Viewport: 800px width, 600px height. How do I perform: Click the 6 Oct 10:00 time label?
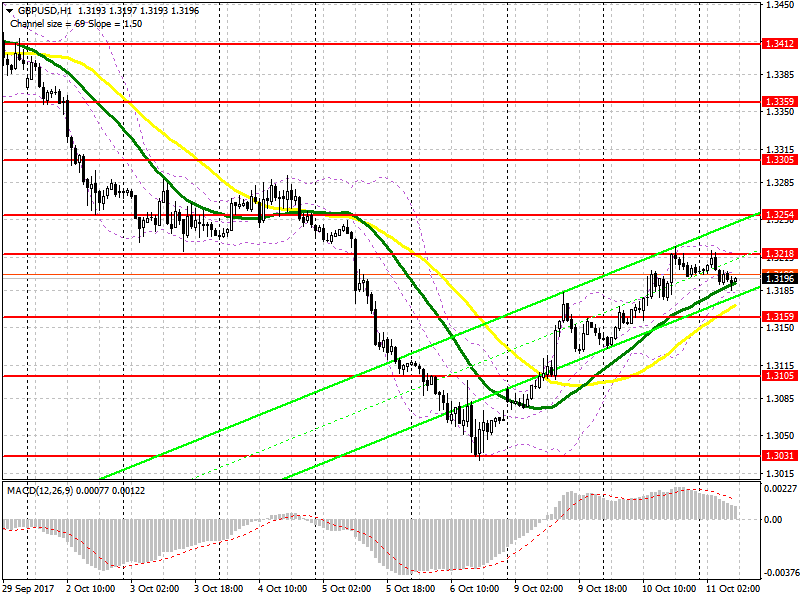(474, 589)
